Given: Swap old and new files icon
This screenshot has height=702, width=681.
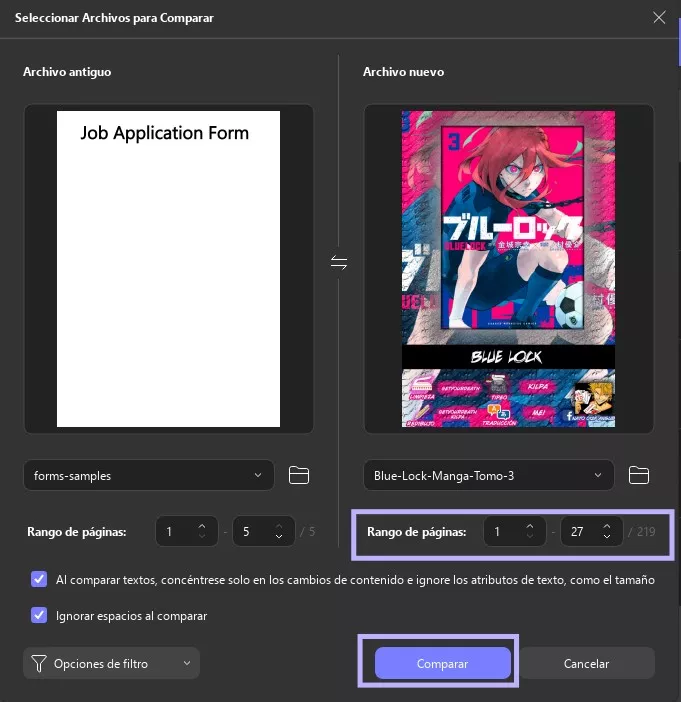Looking at the screenshot, I should [x=339, y=262].
